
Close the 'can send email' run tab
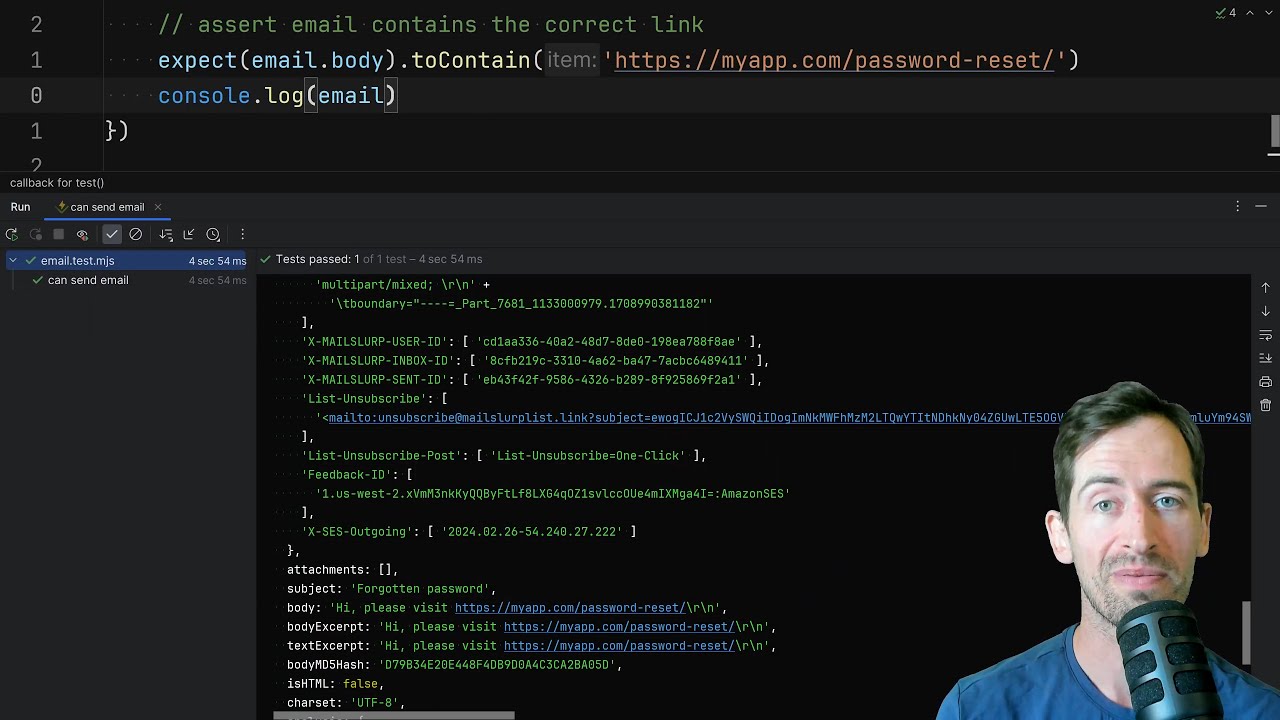(x=157, y=207)
